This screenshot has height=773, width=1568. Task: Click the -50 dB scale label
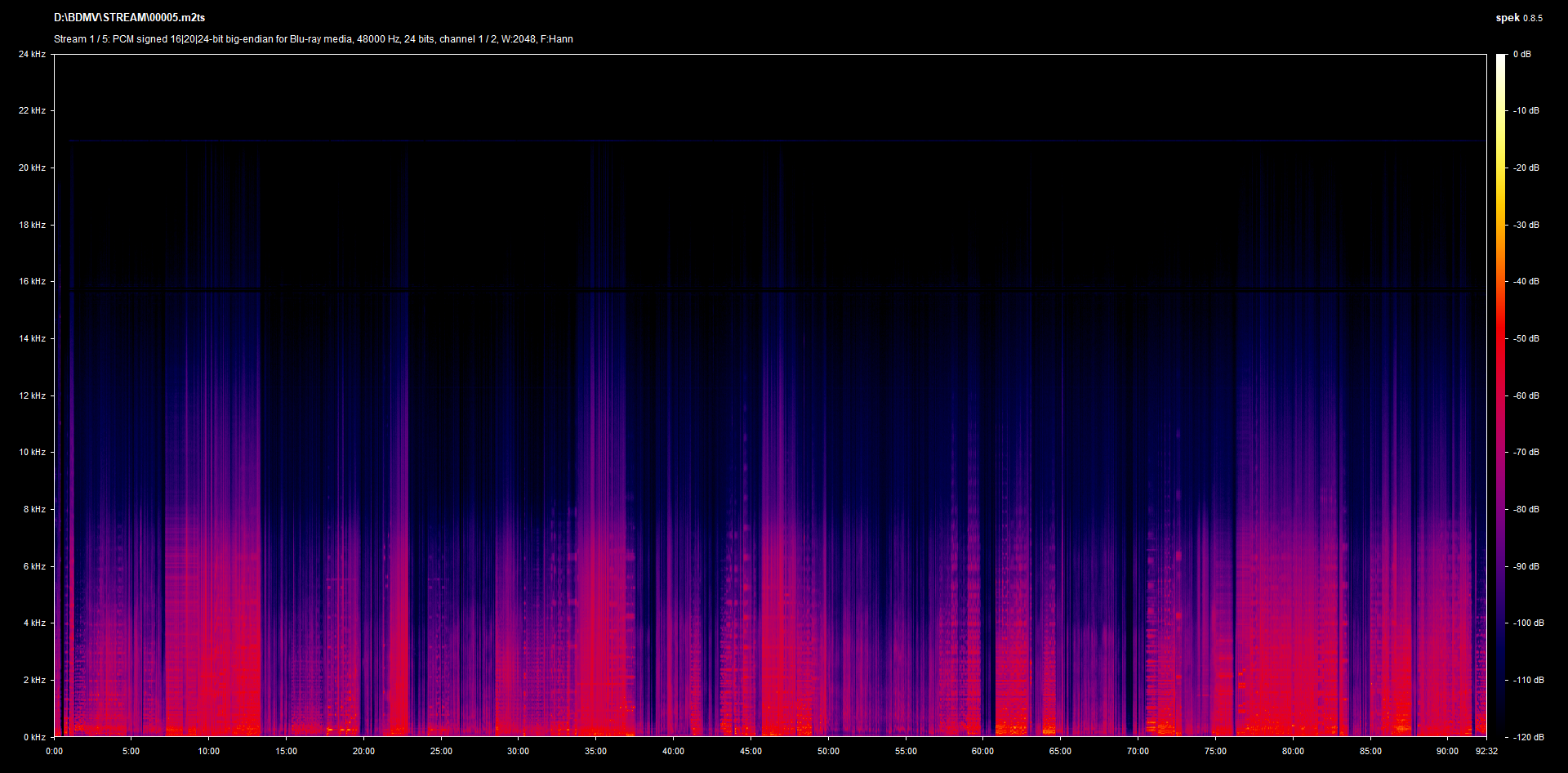1526,338
